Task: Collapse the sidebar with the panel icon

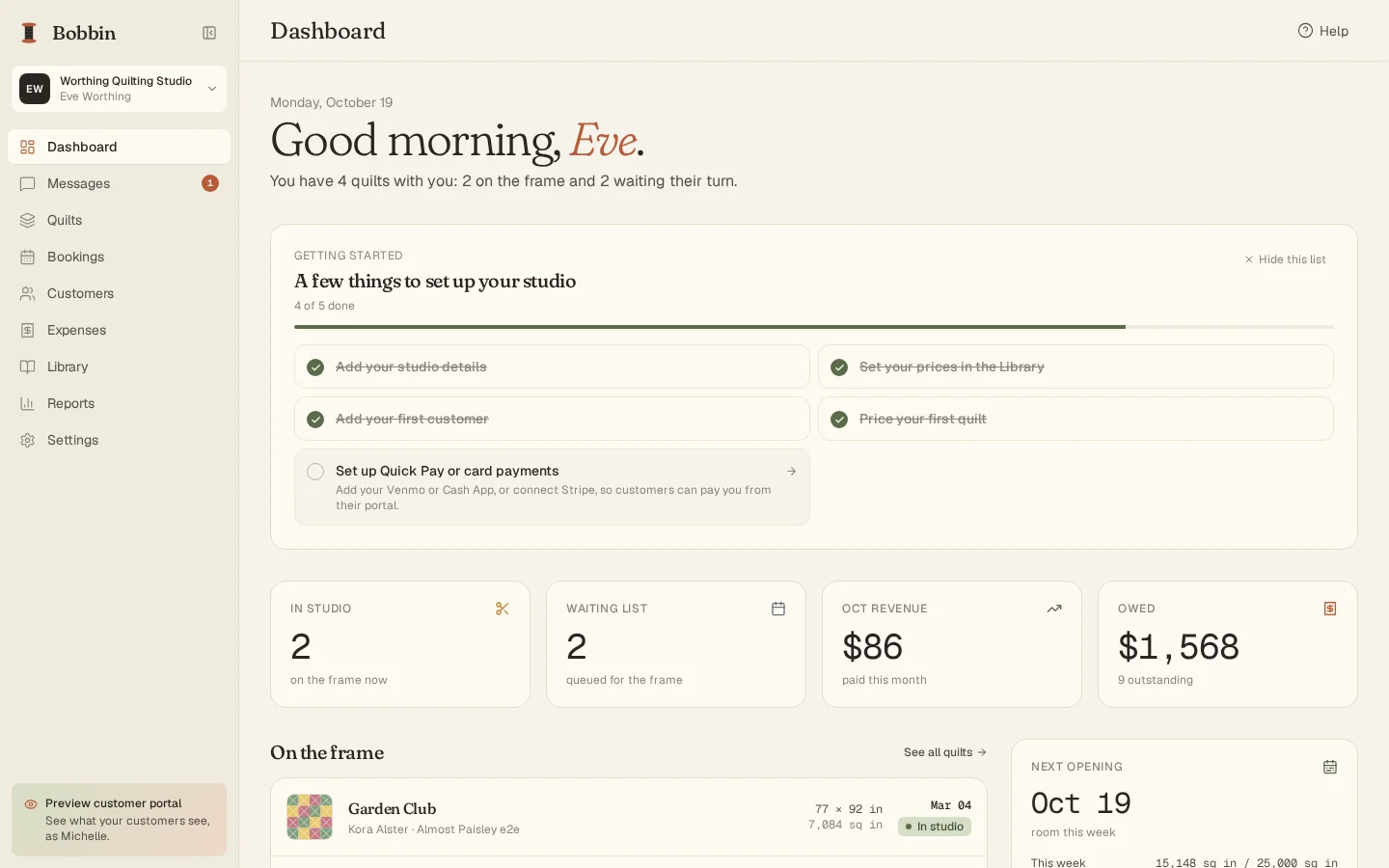Action: [209, 33]
